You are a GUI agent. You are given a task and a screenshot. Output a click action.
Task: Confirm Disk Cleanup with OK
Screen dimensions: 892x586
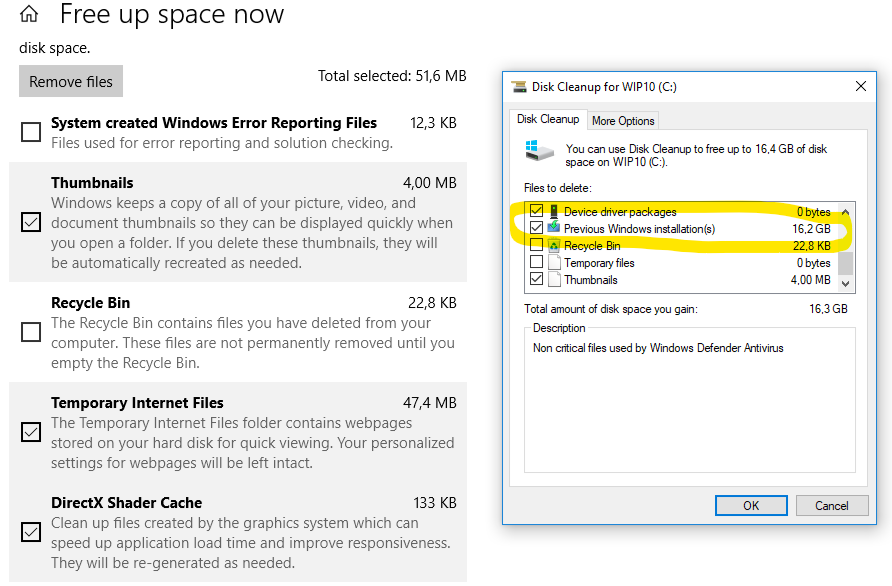coord(751,506)
